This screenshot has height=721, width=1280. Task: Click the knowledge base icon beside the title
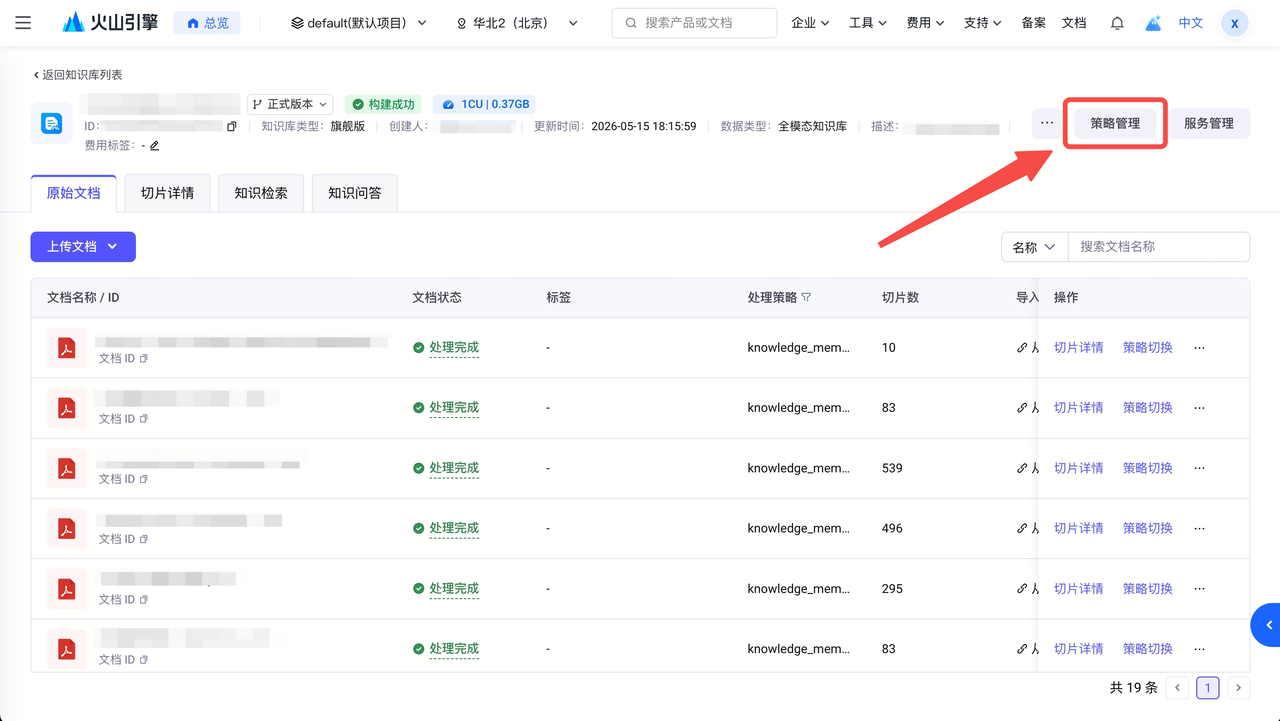(51, 123)
